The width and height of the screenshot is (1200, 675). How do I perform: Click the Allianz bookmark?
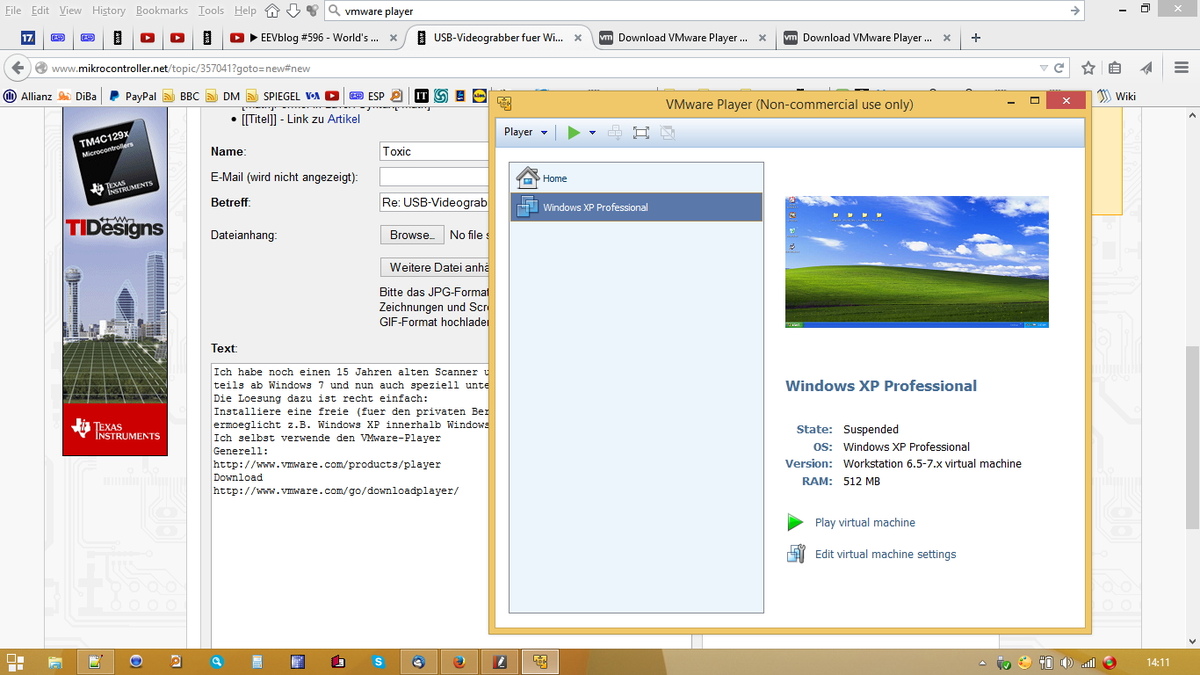(28, 97)
